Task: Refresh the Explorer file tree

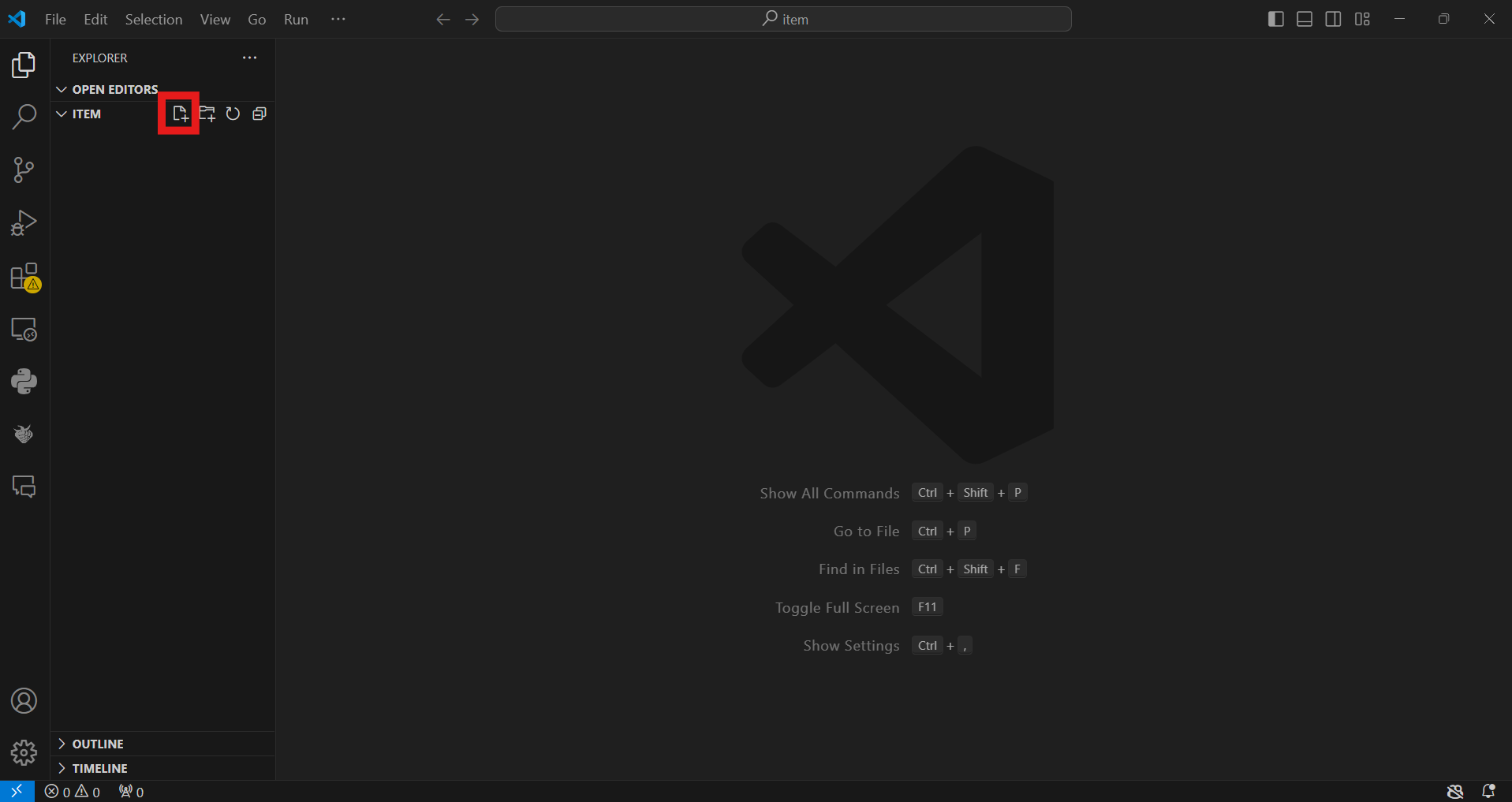Action: (233, 114)
